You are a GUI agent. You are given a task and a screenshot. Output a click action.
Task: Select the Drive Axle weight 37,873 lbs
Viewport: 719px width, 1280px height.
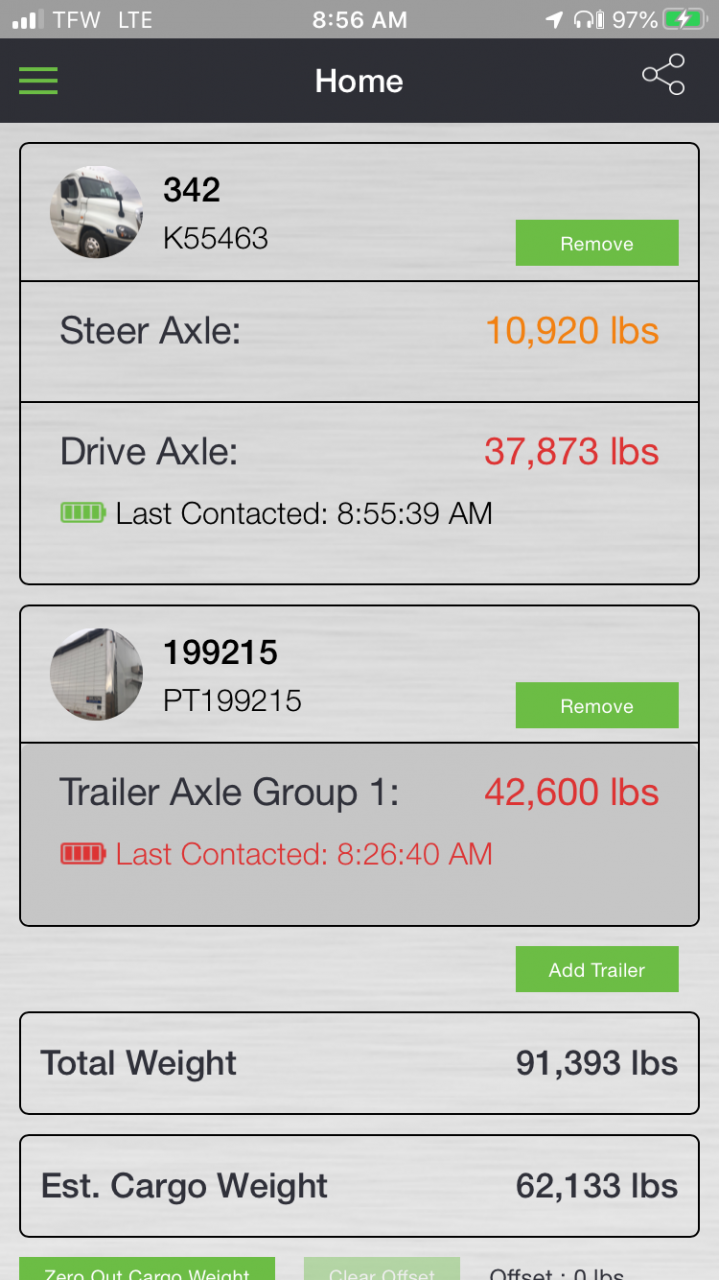(572, 452)
